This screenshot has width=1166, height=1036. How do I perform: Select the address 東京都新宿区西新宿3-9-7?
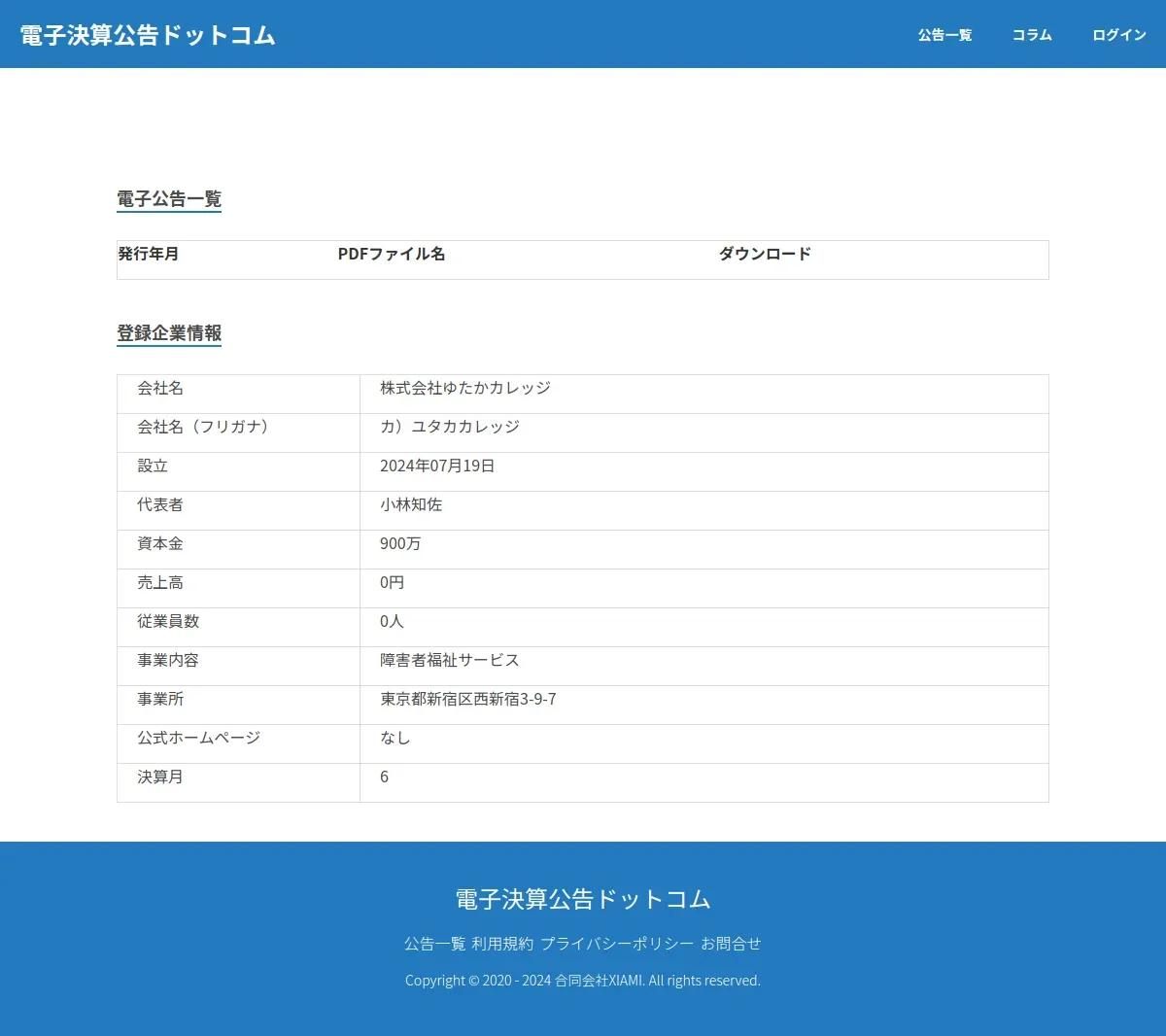coord(468,699)
